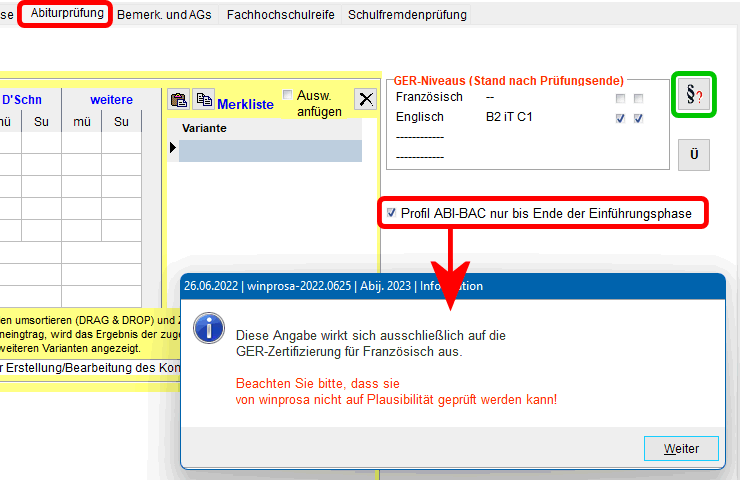Go to Schulfremdenprüfung tab
Image resolution: width=740 pixels, height=480 pixels.
pos(407,15)
